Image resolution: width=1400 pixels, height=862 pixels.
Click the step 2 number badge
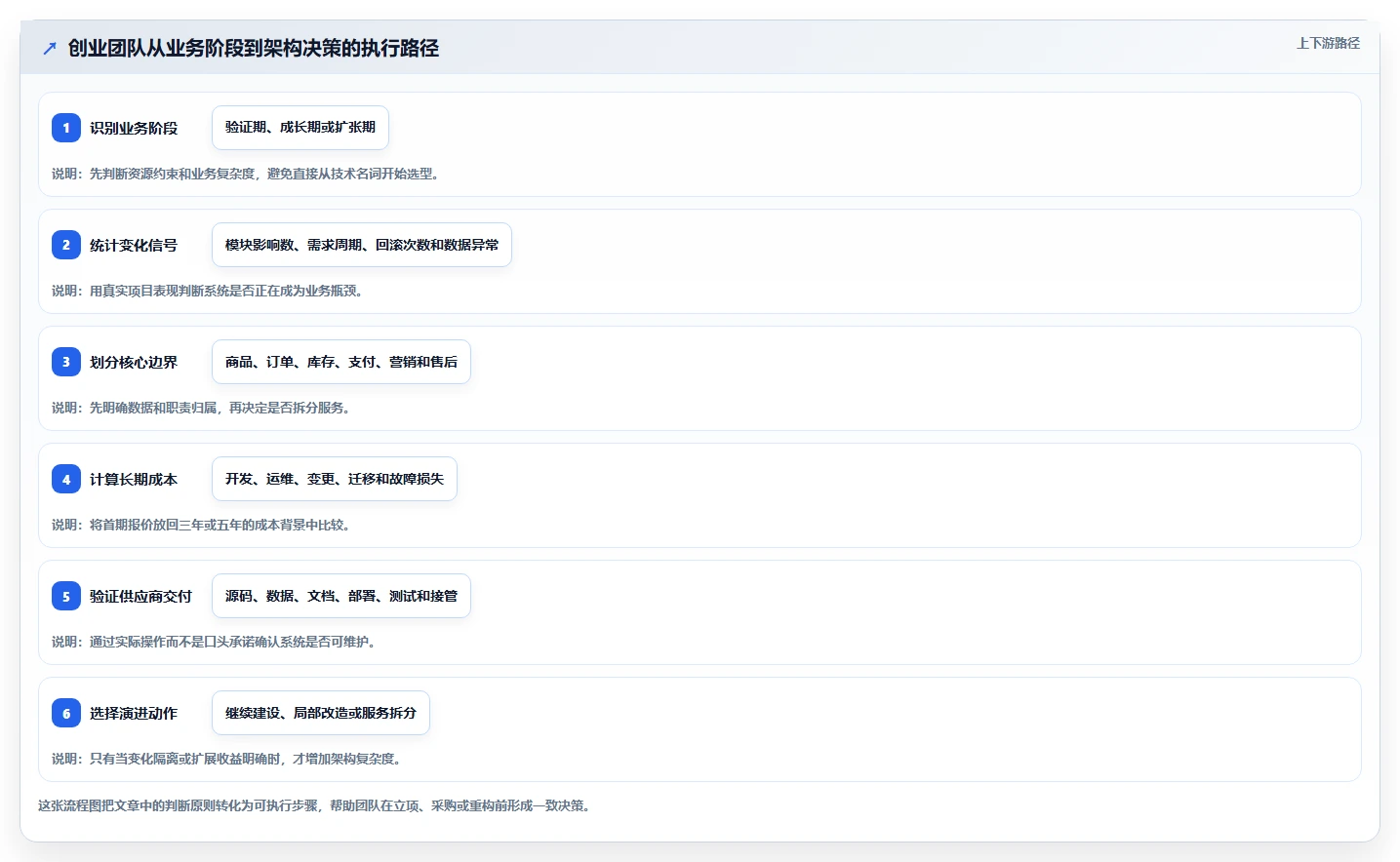tap(66, 245)
